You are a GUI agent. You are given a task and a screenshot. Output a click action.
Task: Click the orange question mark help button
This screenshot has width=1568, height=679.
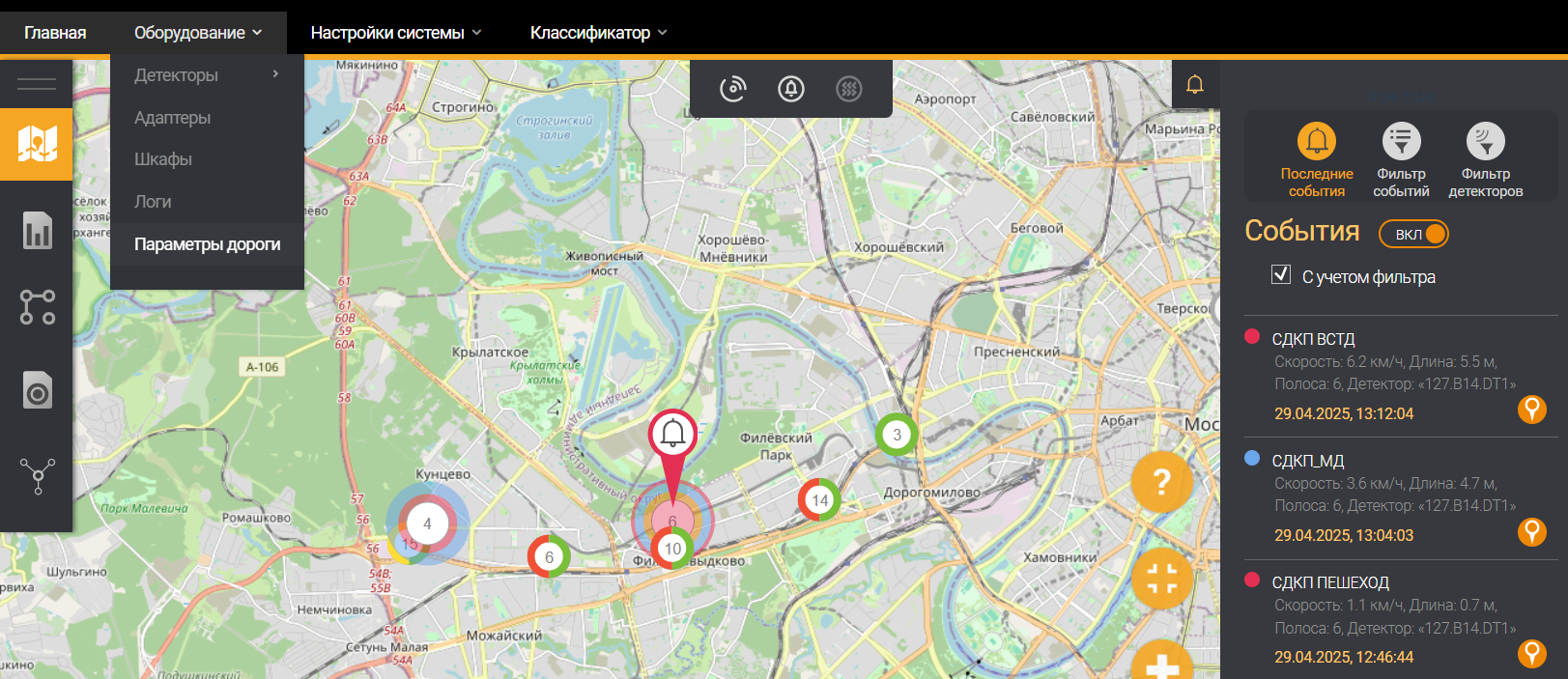click(x=1161, y=481)
